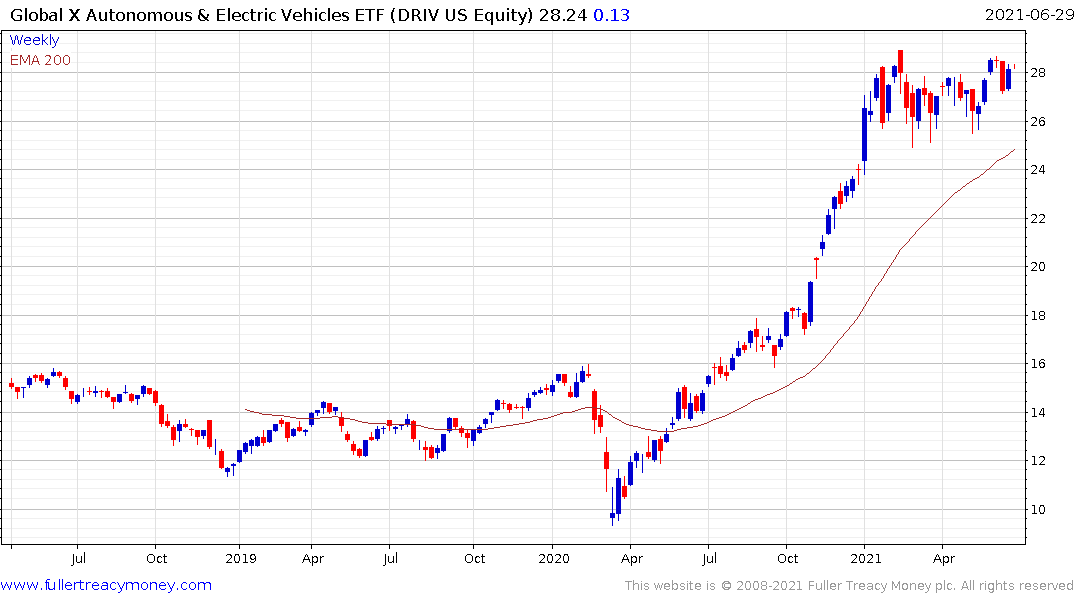Select the 'Weekly' interval label

coord(34,40)
